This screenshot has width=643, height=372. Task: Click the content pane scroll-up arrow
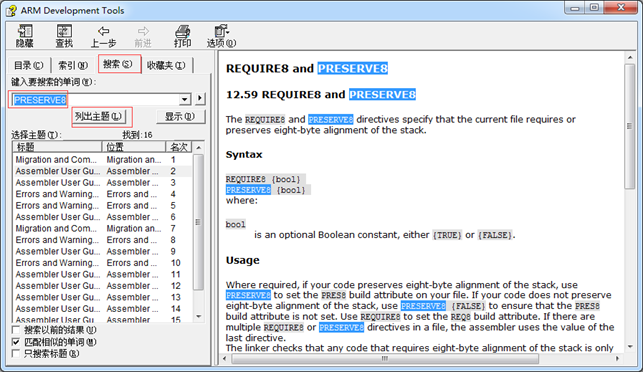point(630,57)
